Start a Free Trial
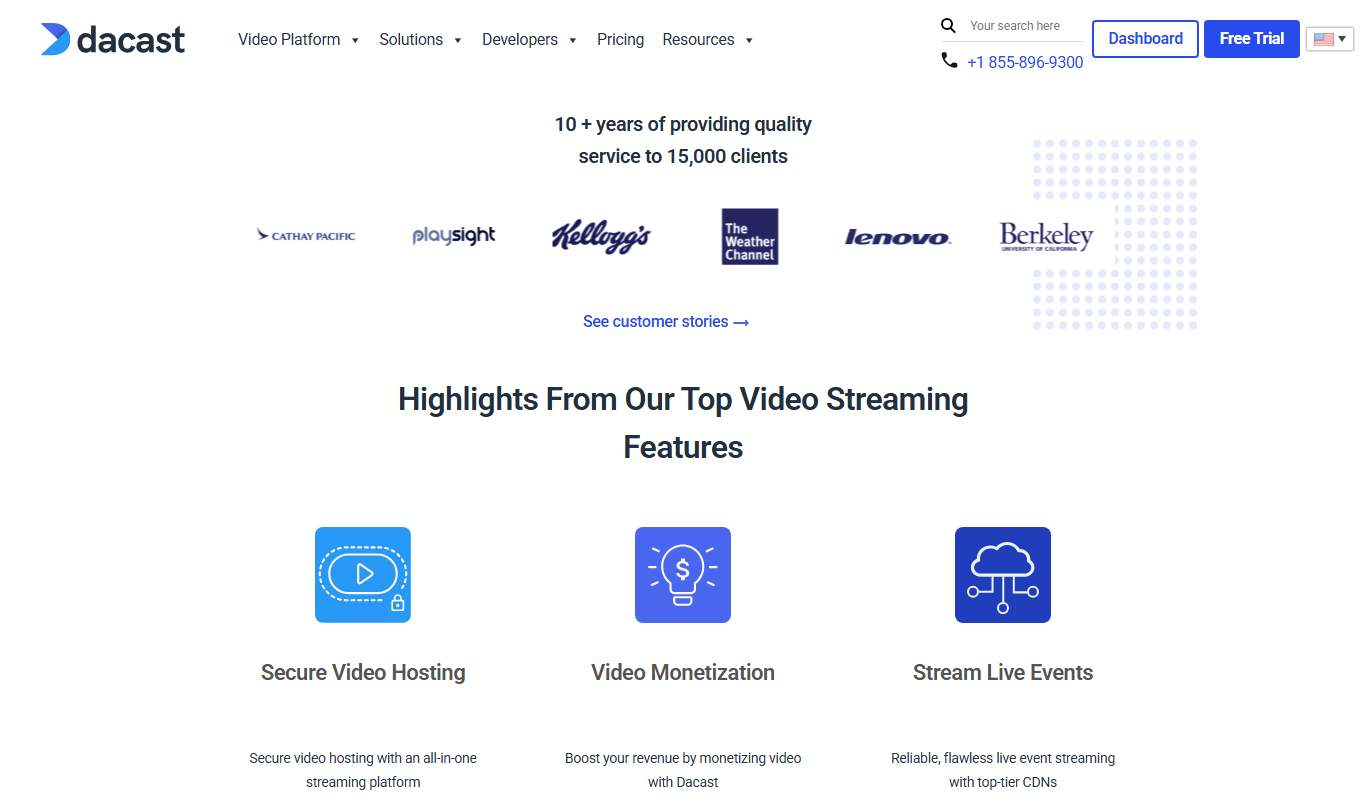Screen dimensions: 1366x800 coord(1252,39)
